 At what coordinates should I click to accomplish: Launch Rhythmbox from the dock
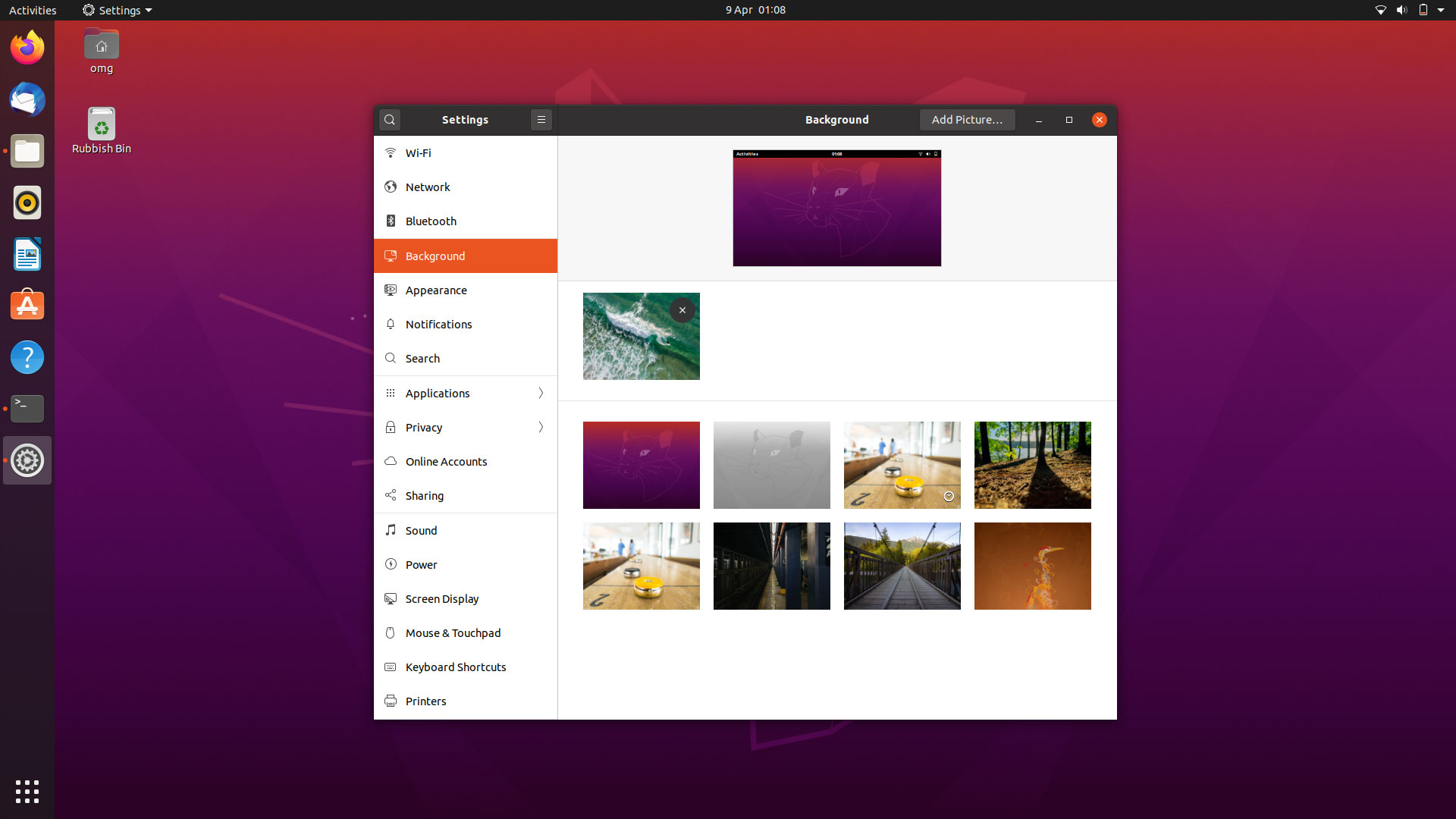27,202
